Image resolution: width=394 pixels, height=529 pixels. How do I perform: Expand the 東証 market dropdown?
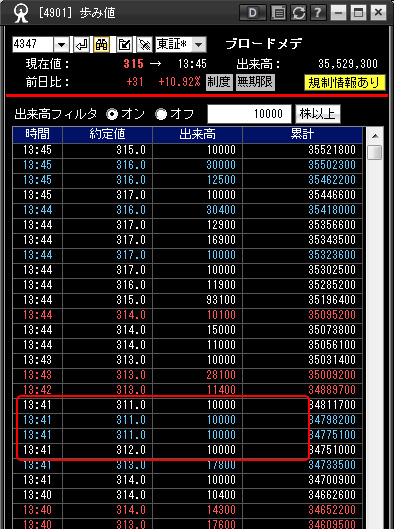point(199,45)
